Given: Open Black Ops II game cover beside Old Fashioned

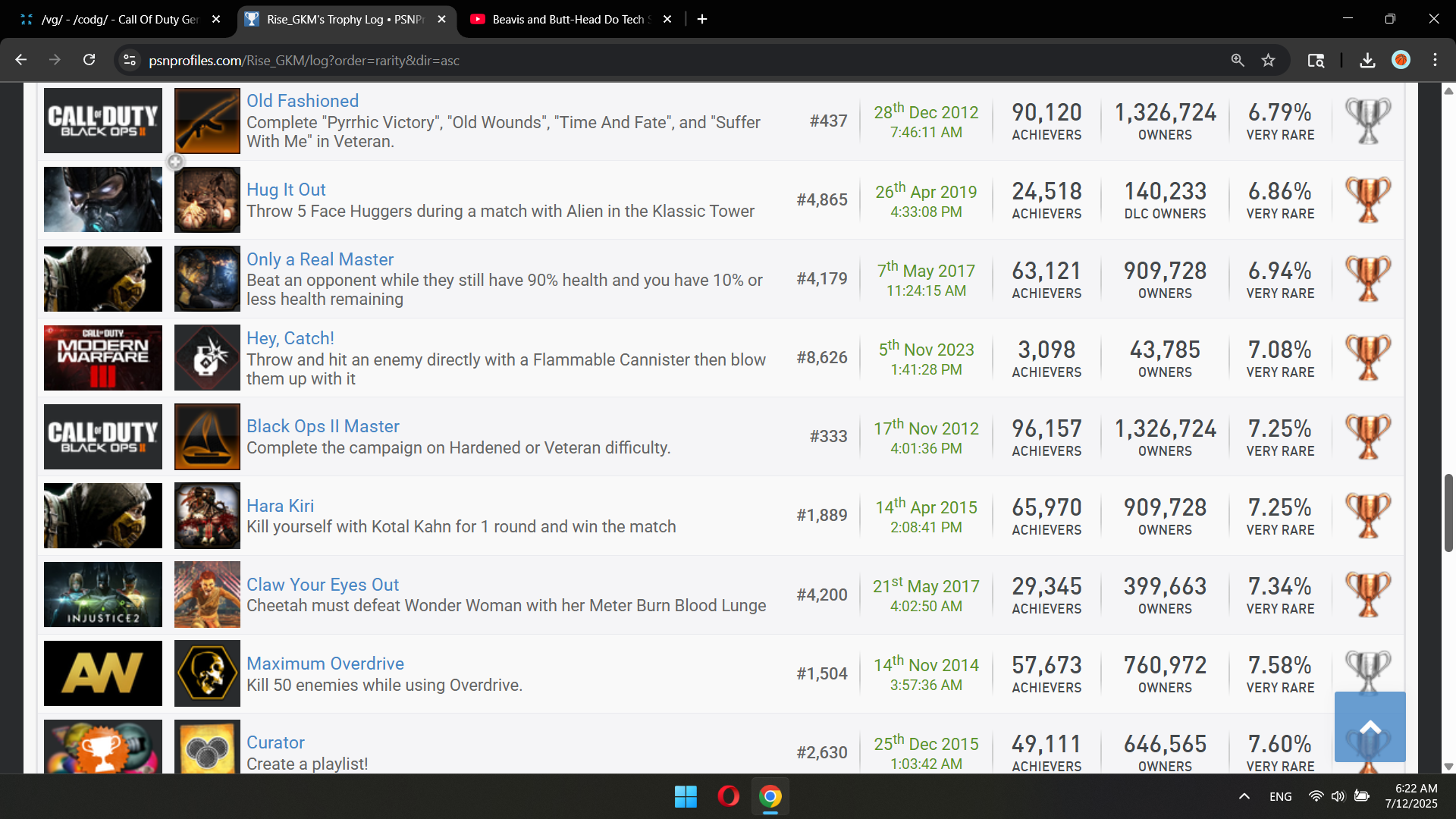Looking at the screenshot, I should 103,121.
